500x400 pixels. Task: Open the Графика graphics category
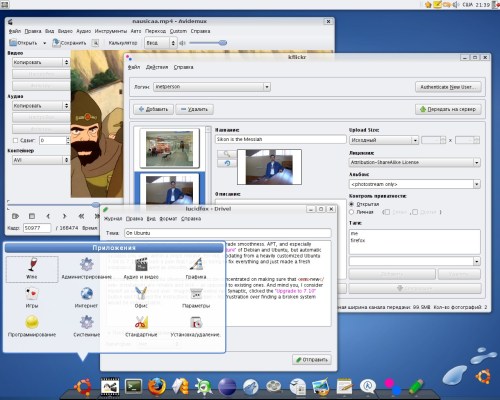(x=196, y=269)
